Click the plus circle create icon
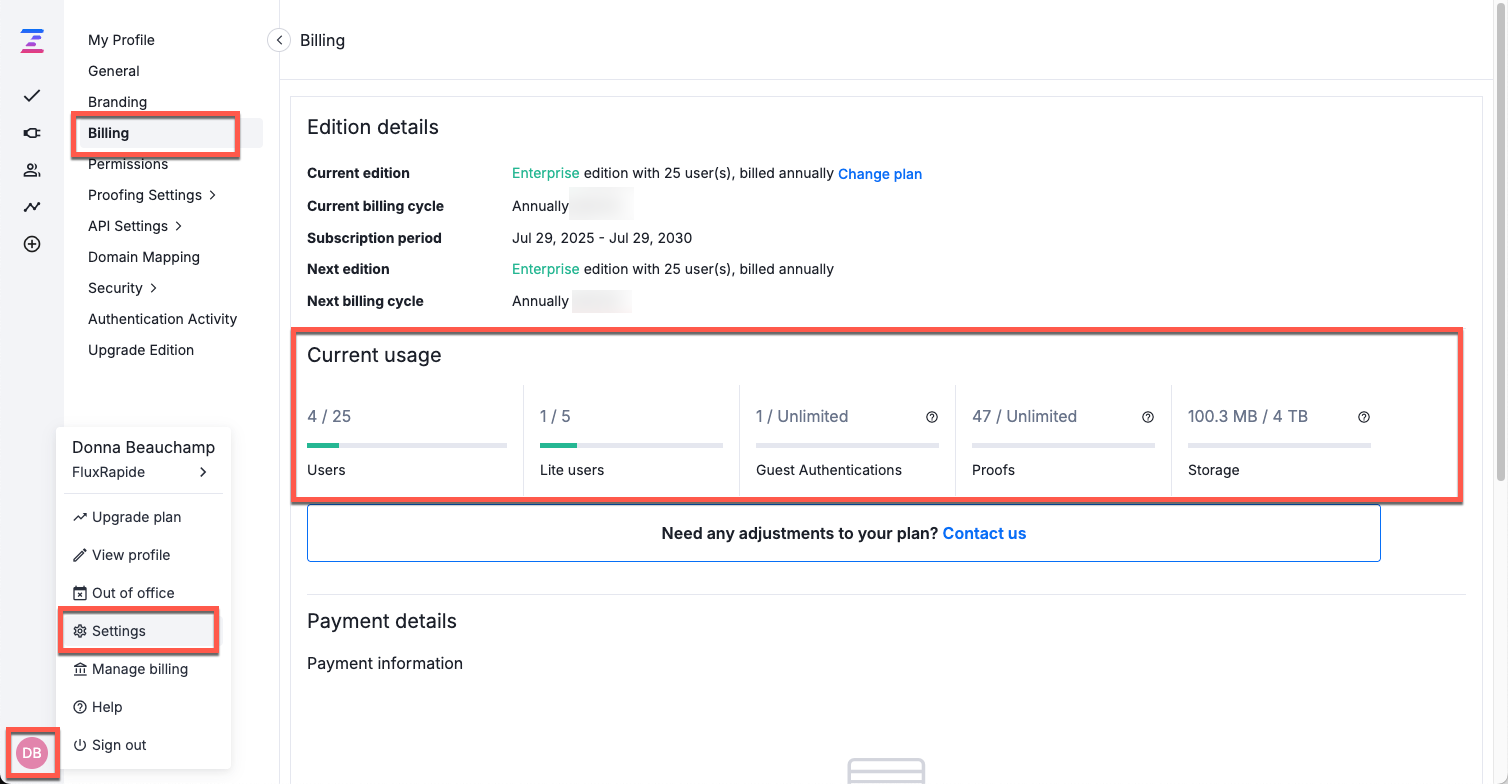Image resolution: width=1508 pixels, height=784 pixels. coord(32,244)
